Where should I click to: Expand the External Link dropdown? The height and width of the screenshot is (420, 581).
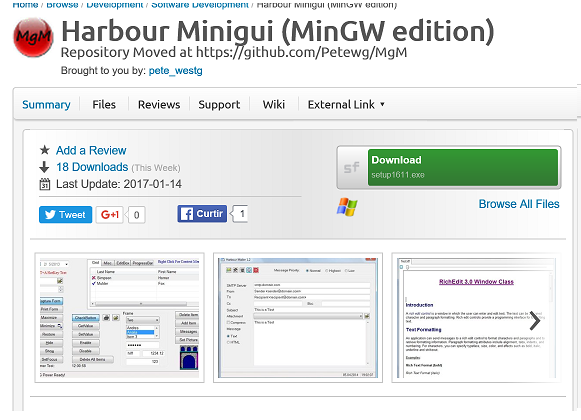coord(346,105)
